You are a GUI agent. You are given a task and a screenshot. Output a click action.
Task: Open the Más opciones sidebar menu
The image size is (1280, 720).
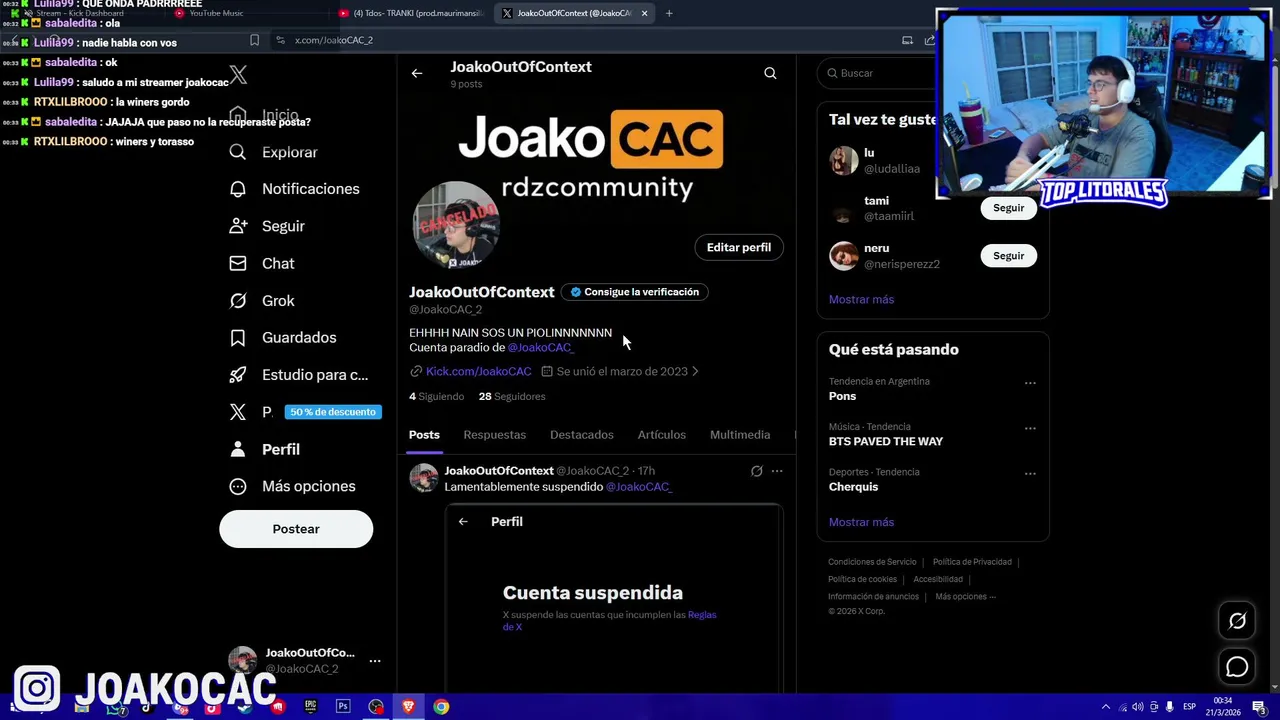coord(293,486)
